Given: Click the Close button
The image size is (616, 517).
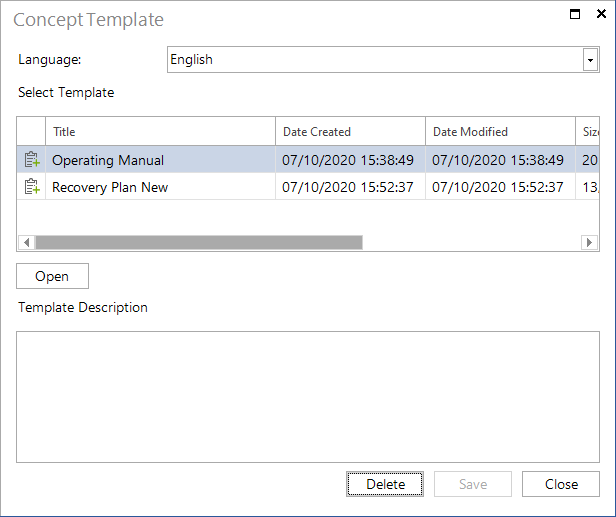Looking at the screenshot, I should point(561,484).
